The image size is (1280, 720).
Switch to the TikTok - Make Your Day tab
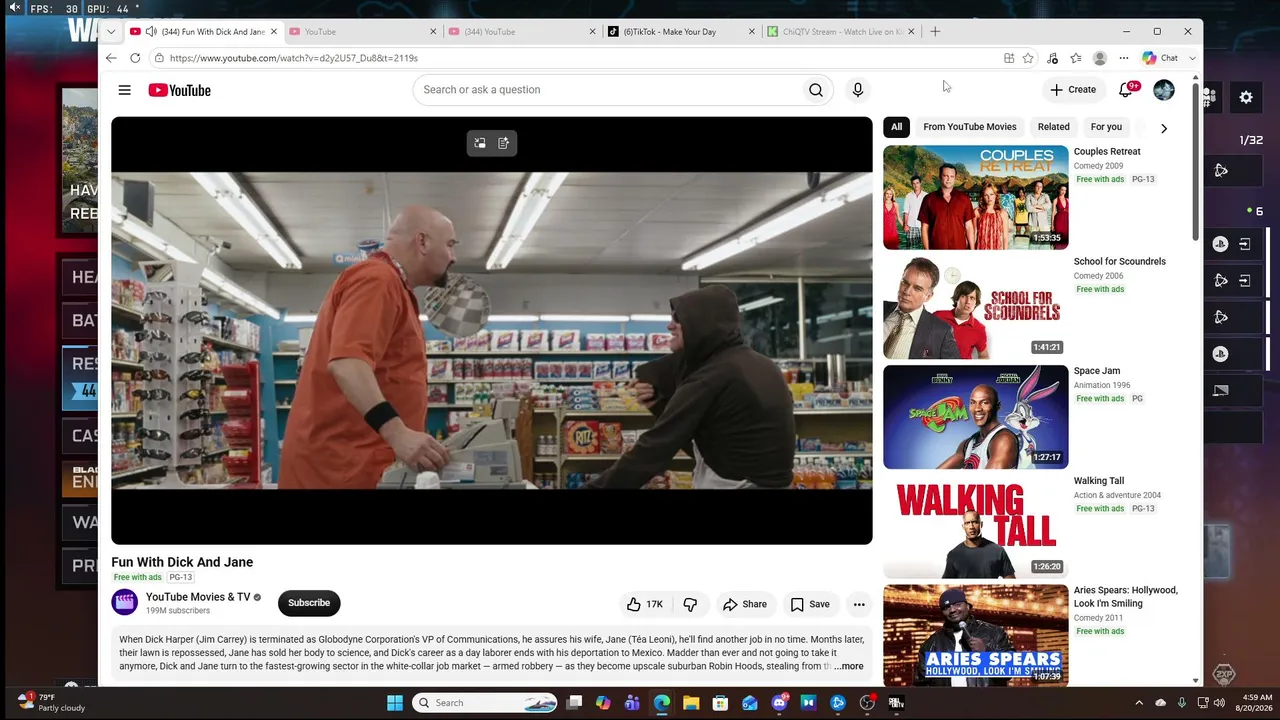[x=682, y=32]
